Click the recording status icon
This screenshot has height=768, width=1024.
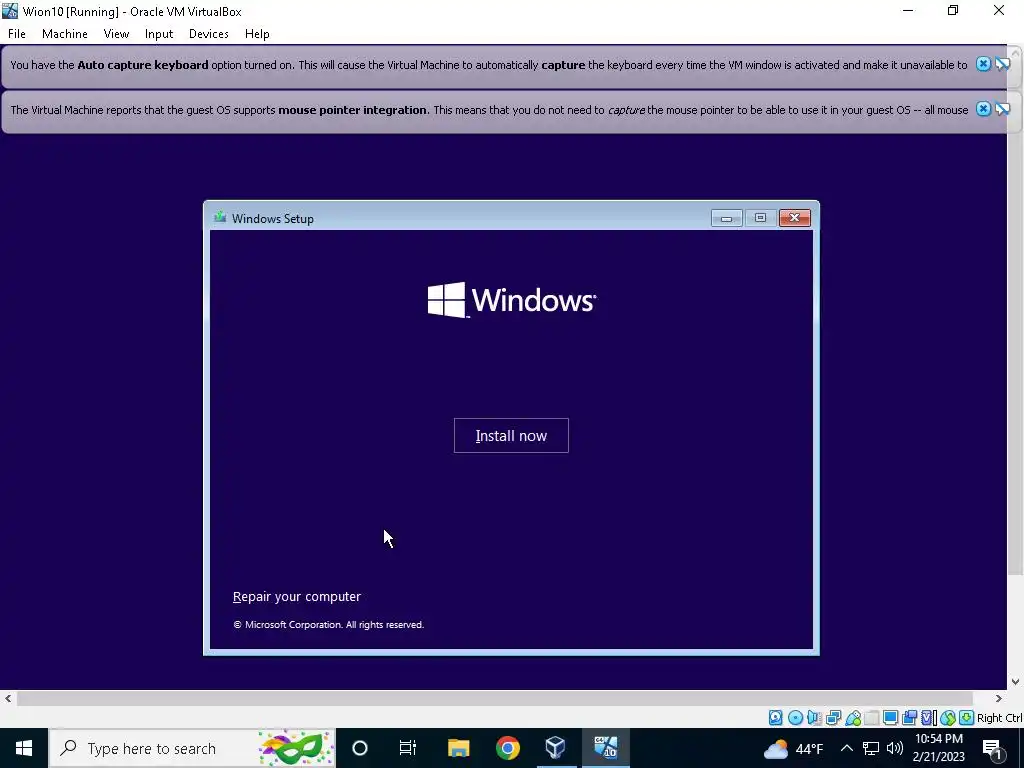tap(909, 718)
